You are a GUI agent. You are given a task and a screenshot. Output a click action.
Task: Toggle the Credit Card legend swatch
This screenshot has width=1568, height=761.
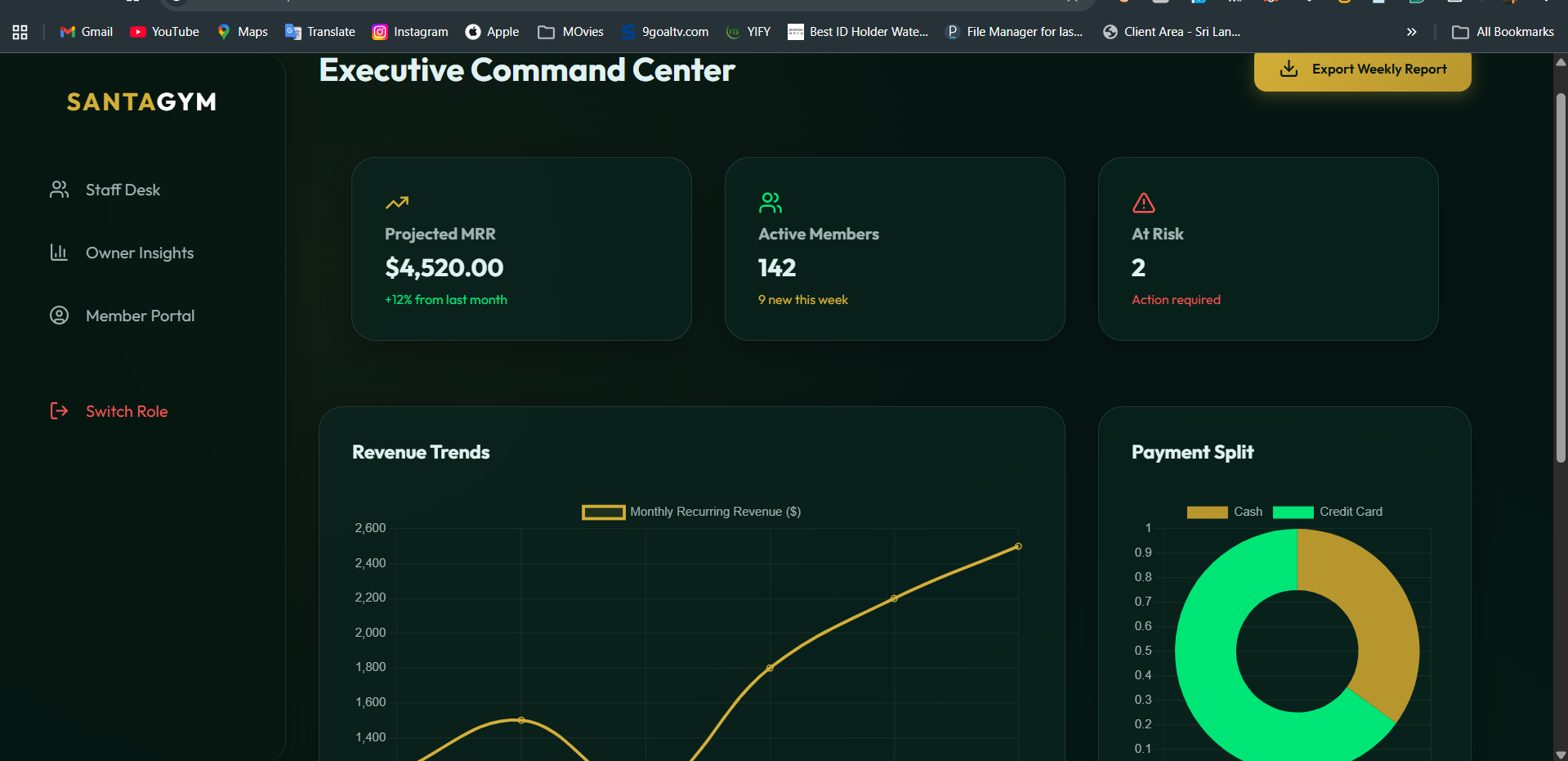(1293, 512)
